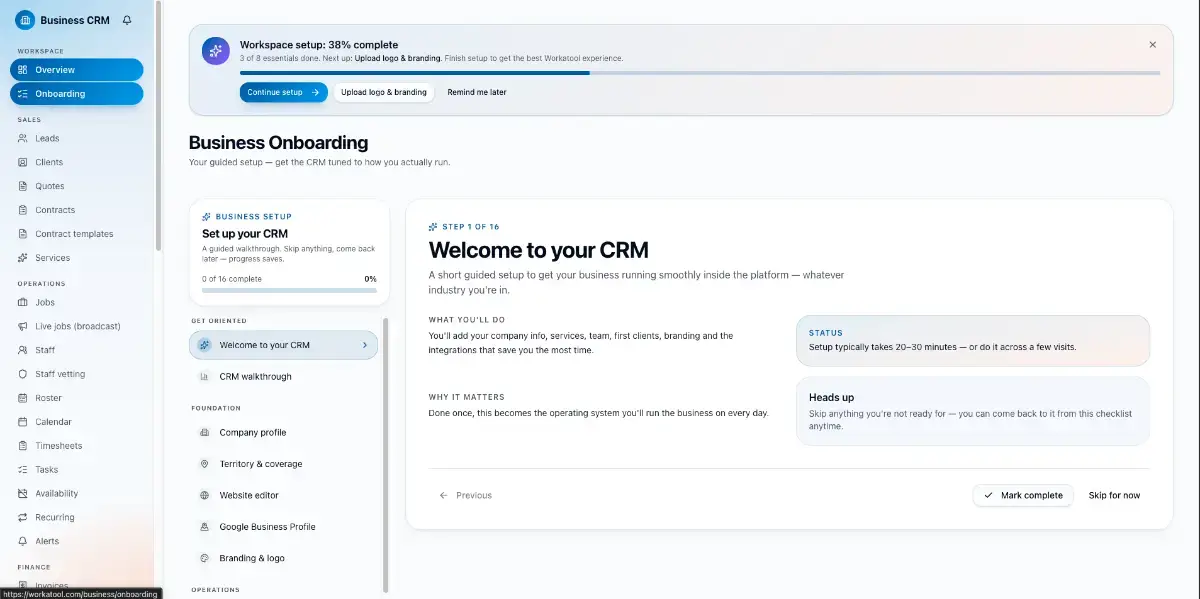
Task: Click the Jobs sidebar icon
Action: 23,302
